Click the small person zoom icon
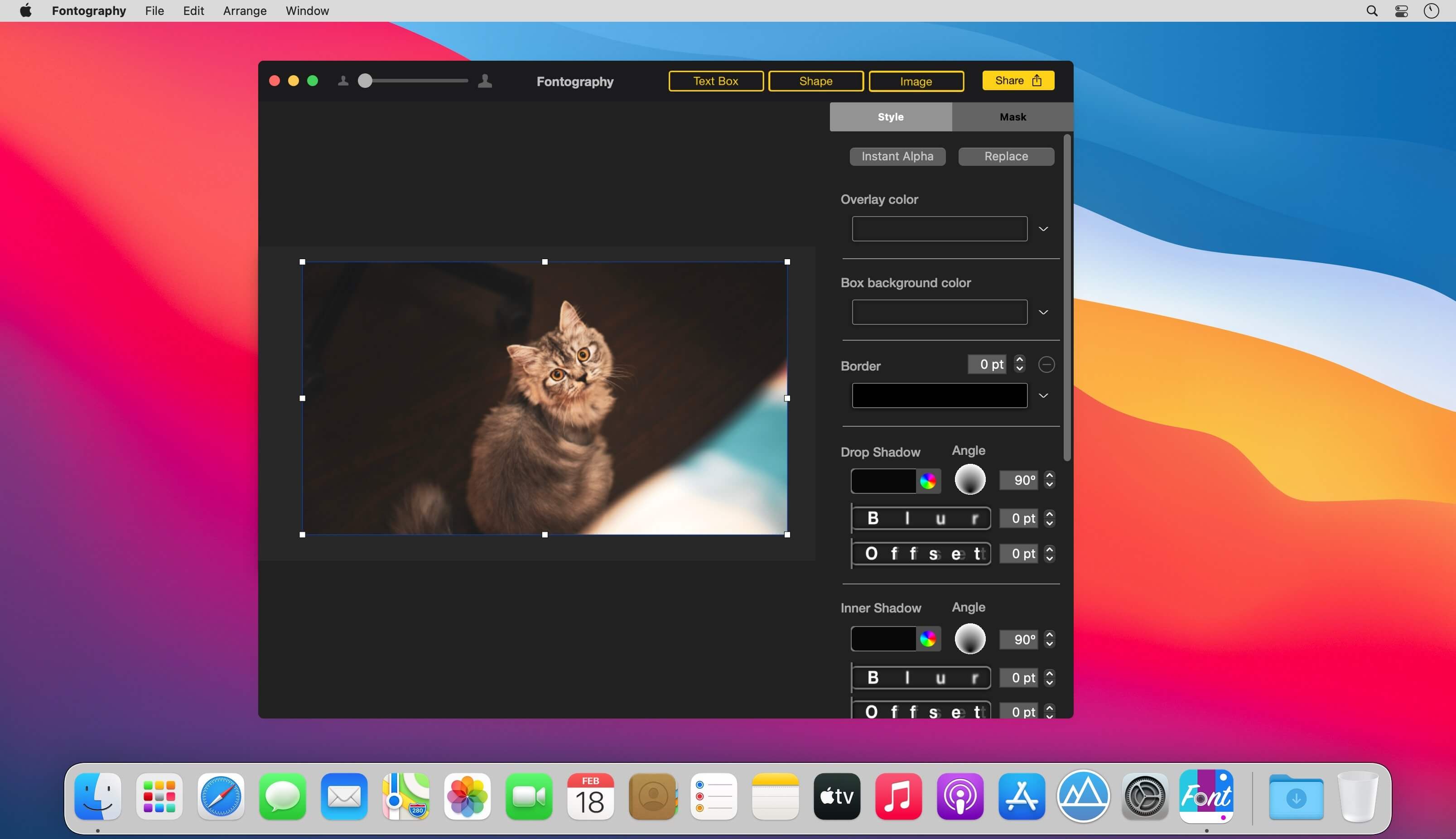 click(x=343, y=81)
